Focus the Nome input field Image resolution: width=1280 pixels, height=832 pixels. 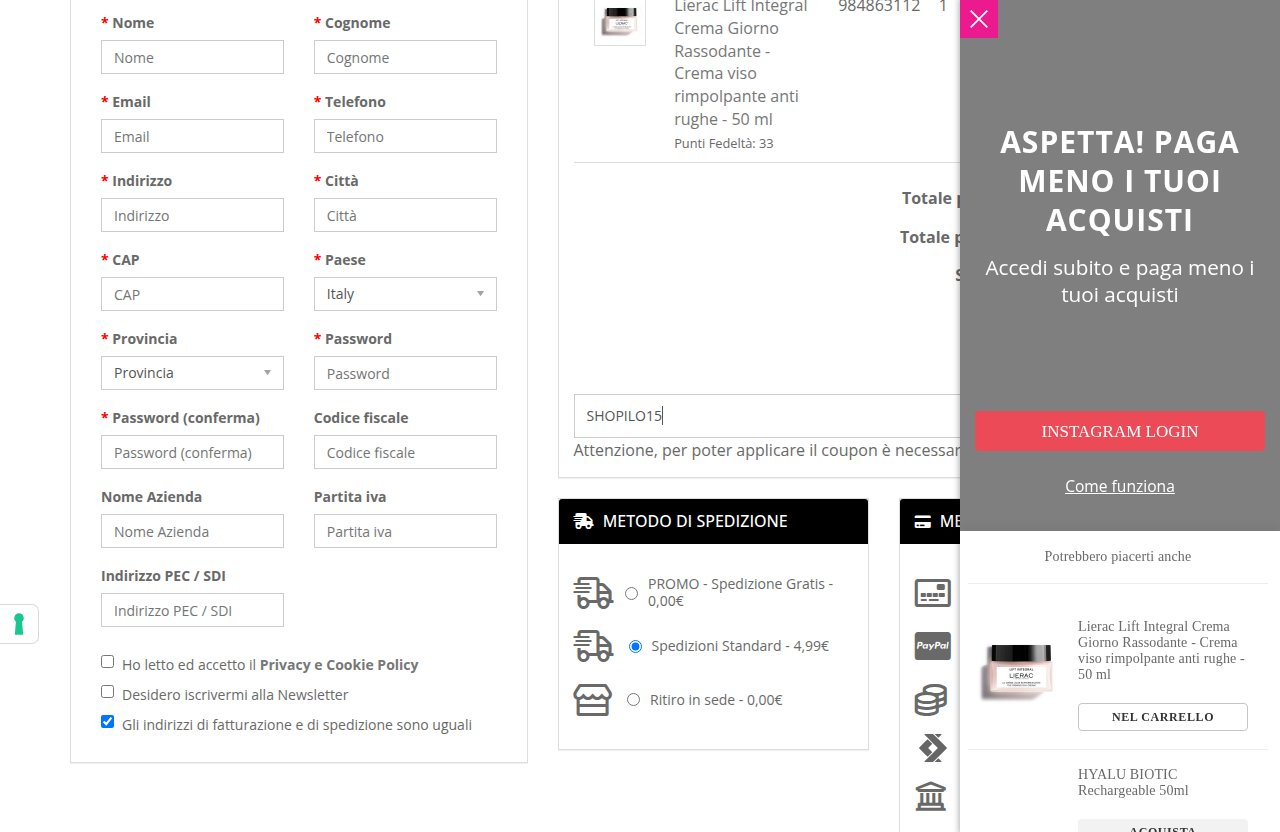192,57
